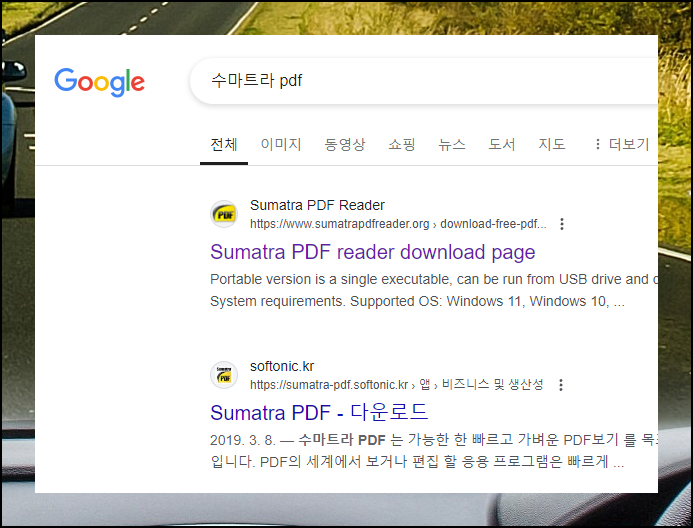The width and height of the screenshot is (693, 528).
Task: Open the 도서 tab
Action: (502, 144)
